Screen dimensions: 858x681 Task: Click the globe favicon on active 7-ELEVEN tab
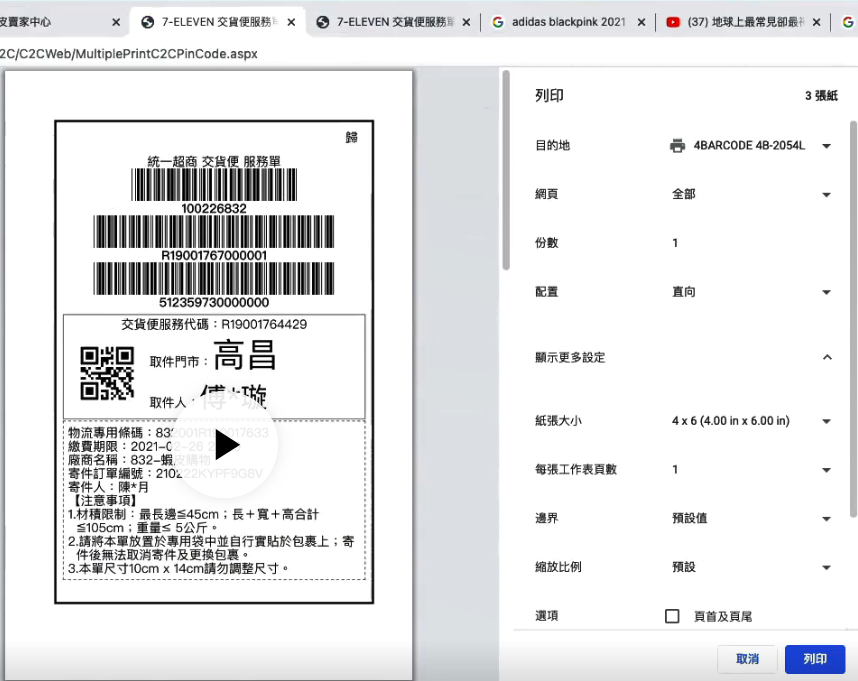[x=147, y=22]
